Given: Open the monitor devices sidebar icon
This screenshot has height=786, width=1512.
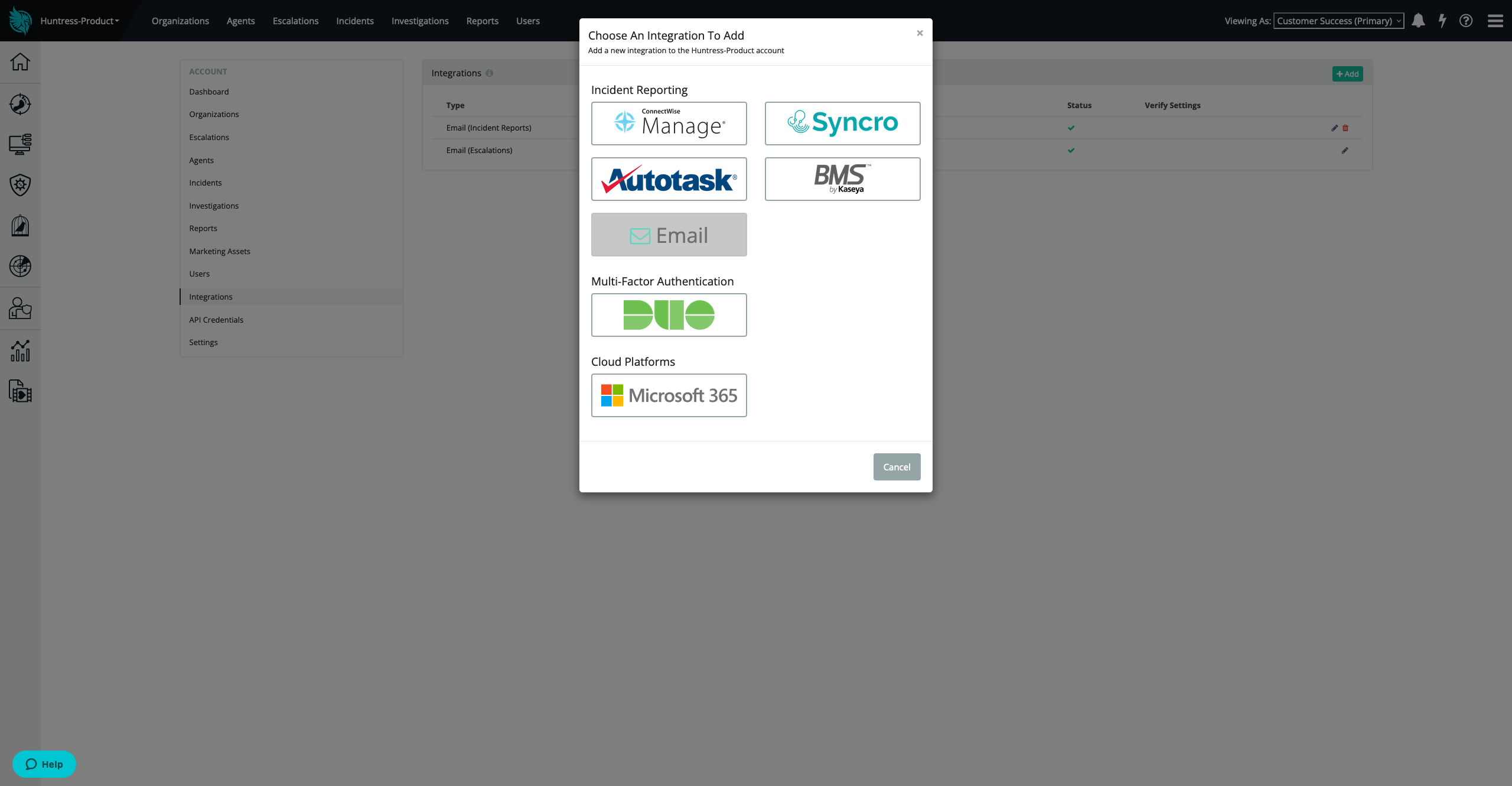Looking at the screenshot, I should tap(20, 144).
